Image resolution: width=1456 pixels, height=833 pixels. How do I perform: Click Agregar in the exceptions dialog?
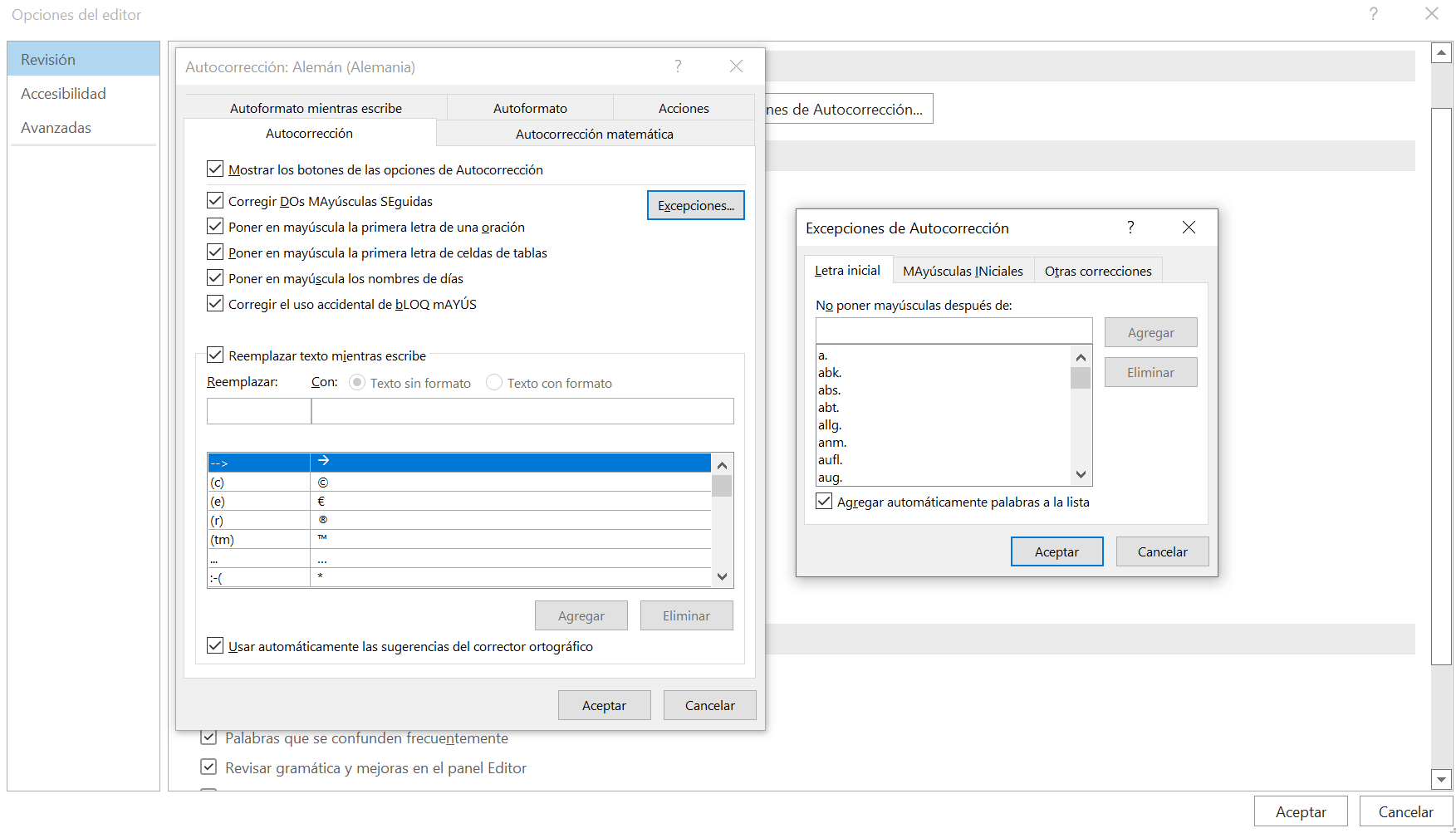tap(1151, 332)
